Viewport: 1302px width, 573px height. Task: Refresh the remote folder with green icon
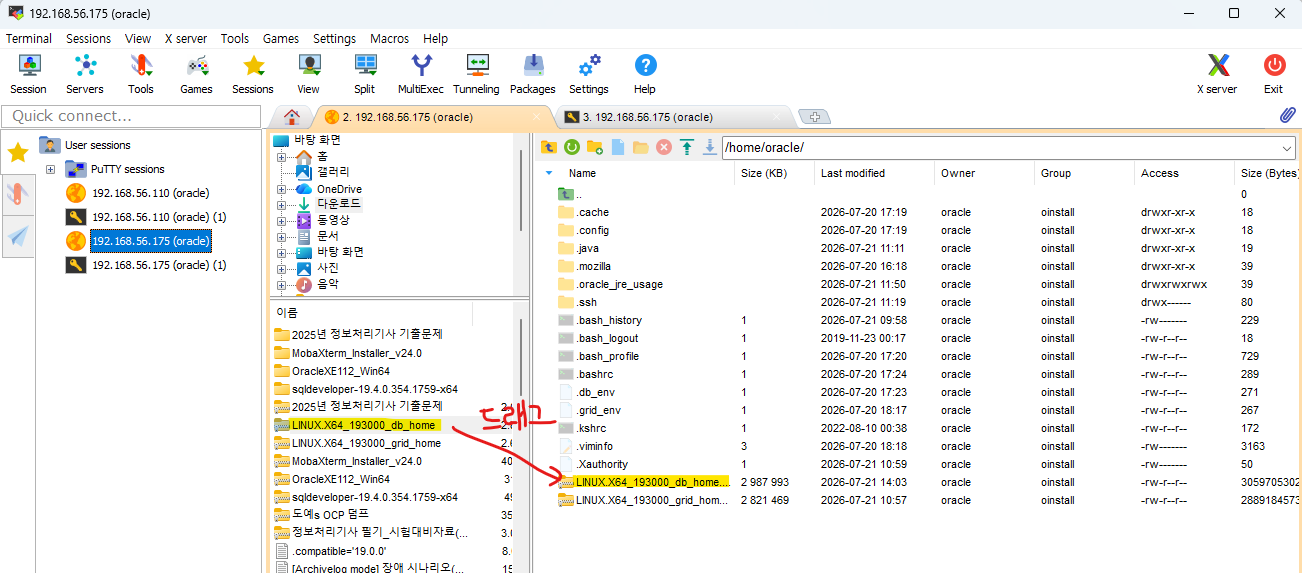tap(572, 147)
